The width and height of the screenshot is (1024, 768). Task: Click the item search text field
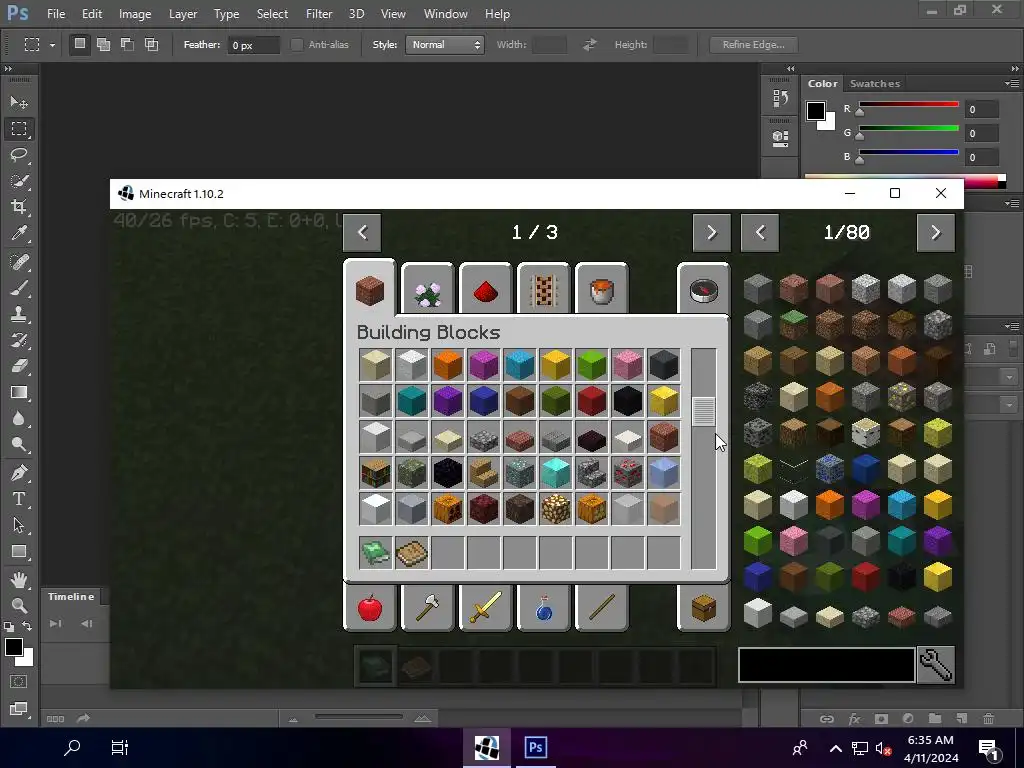[x=826, y=665]
